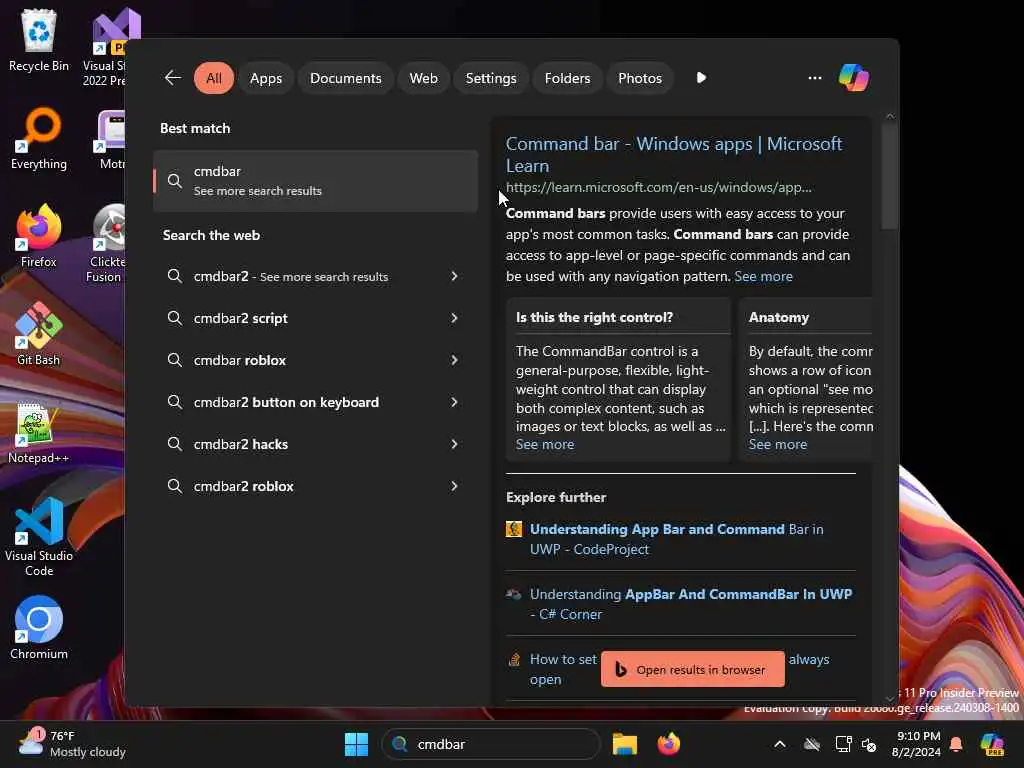
Task: Click Open results in browser button
Action: (x=692, y=669)
